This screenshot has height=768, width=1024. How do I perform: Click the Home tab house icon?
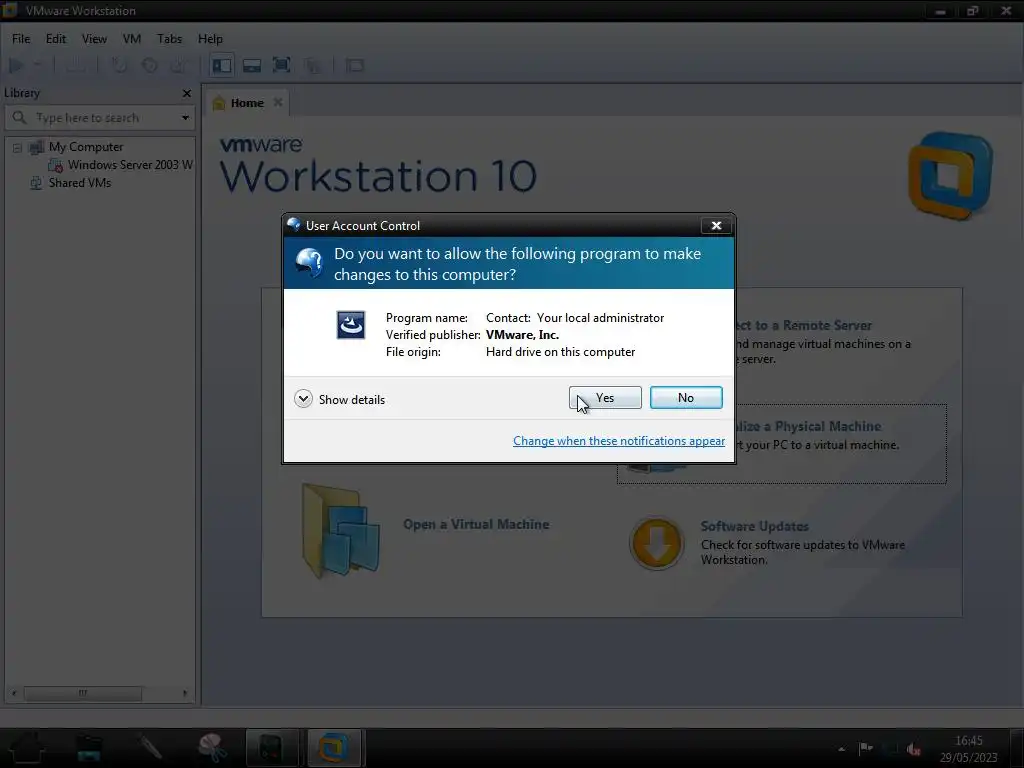pos(219,103)
